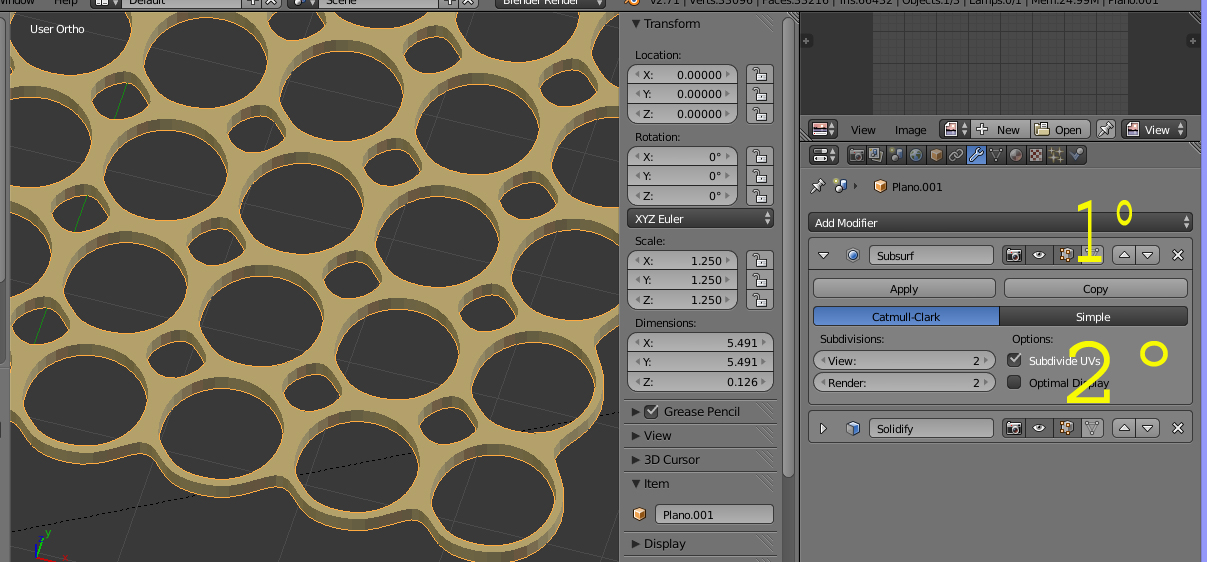Open the XYZ Euler rotation mode dropdown
Screen dimensions: 1207x562
point(701,218)
